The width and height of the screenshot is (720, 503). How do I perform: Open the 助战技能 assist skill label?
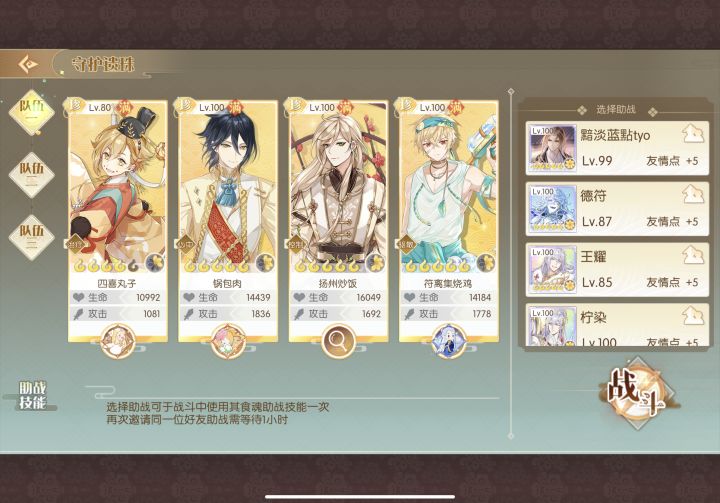[x=33, y=395]
